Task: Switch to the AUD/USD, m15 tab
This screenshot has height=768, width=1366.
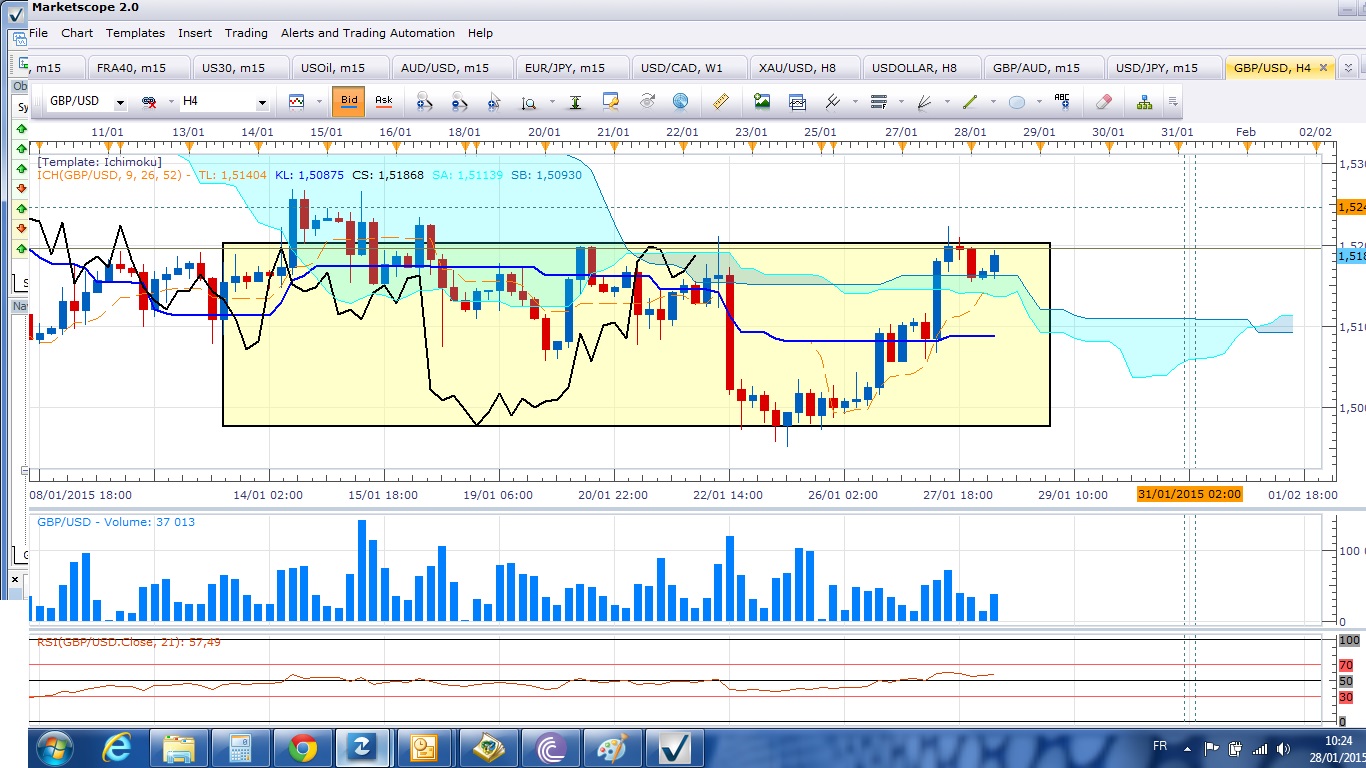Action: (451, 68)
